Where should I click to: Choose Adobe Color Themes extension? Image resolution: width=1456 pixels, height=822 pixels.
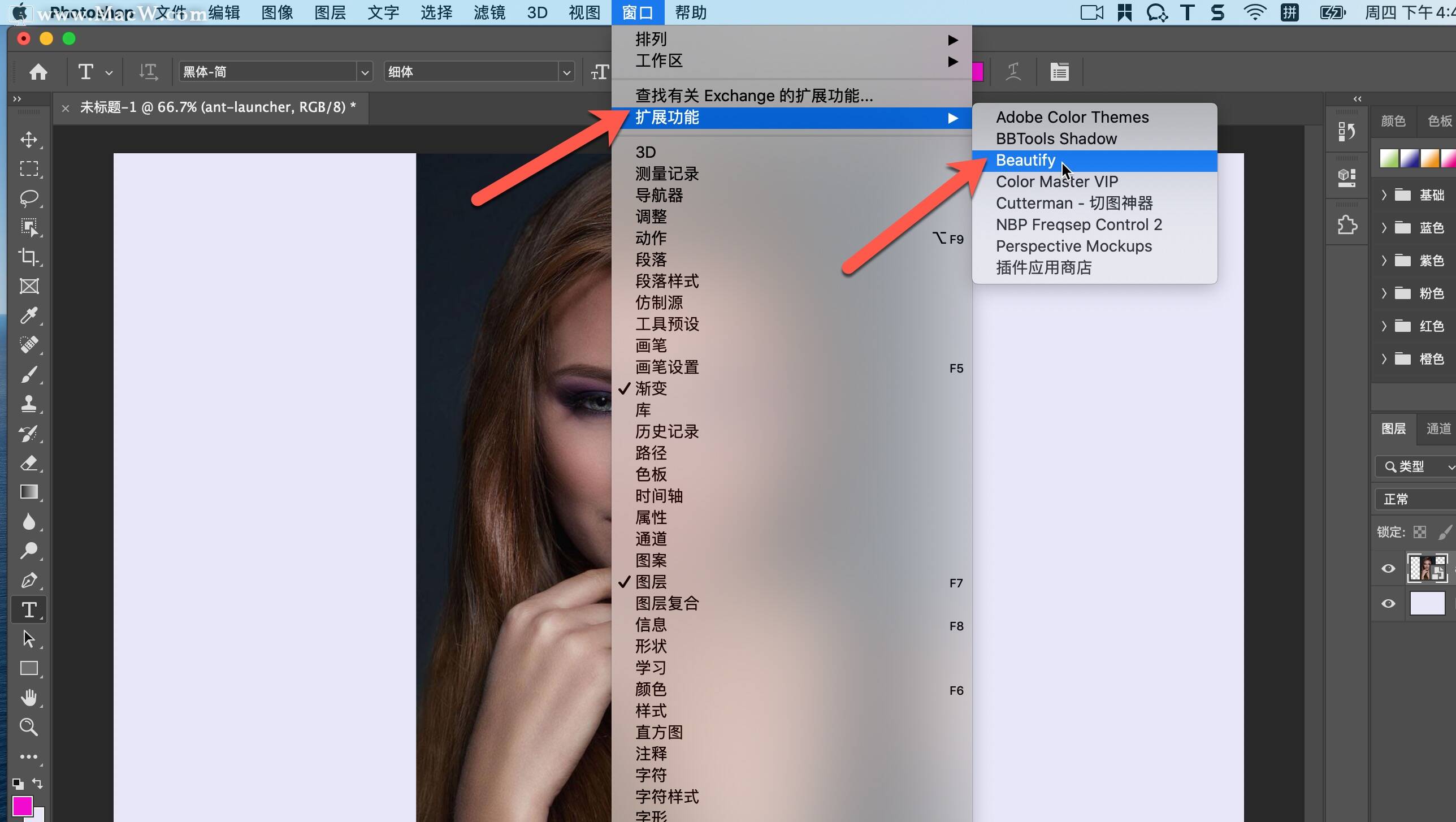1071,117
